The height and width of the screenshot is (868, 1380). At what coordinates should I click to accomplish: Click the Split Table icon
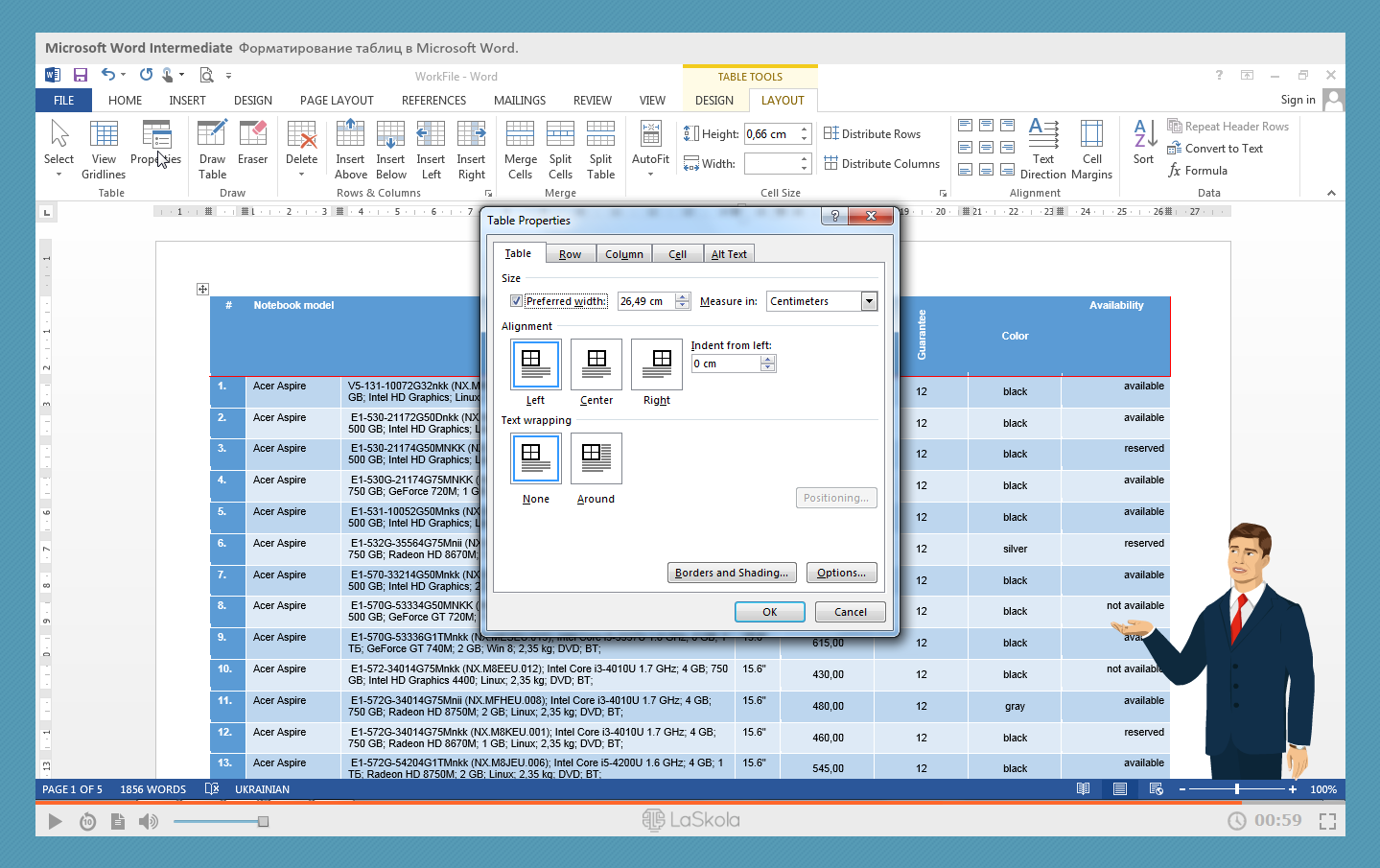(600, 134)
